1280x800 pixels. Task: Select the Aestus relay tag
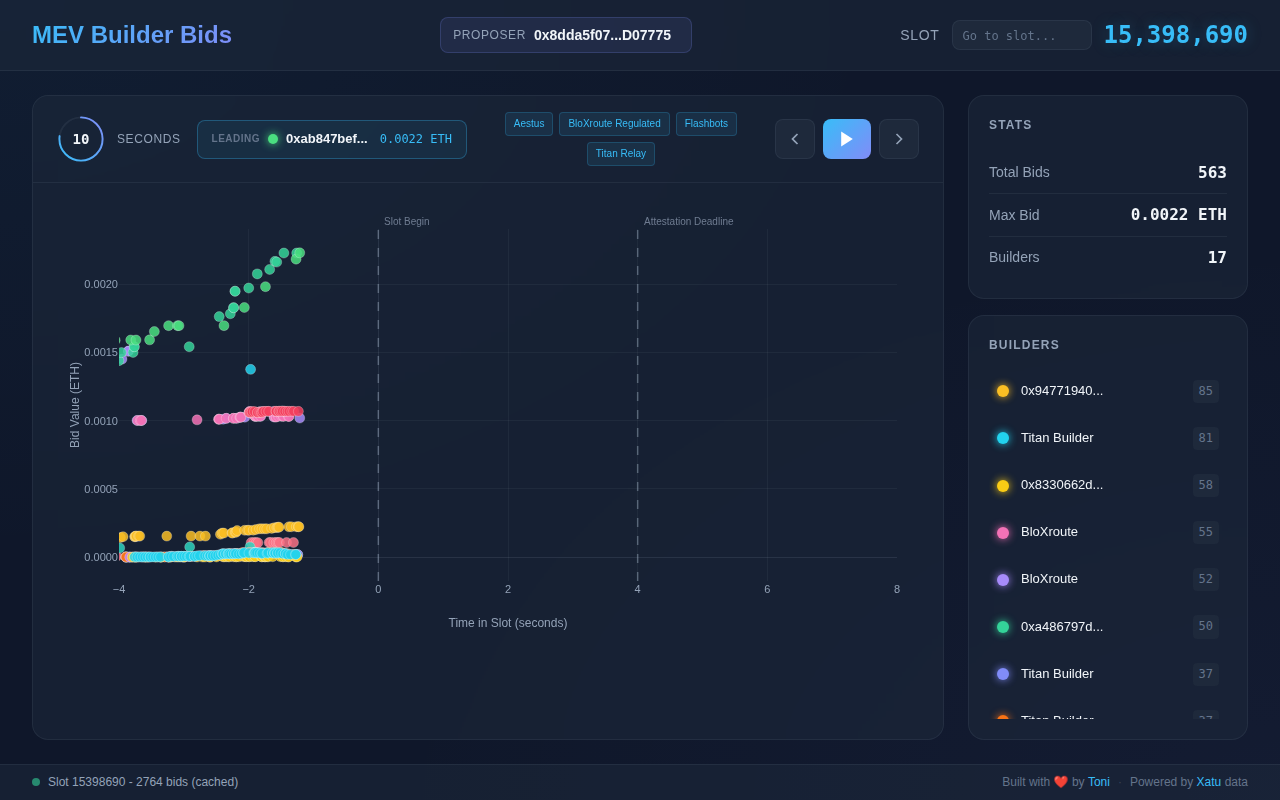tap(529, 124)
